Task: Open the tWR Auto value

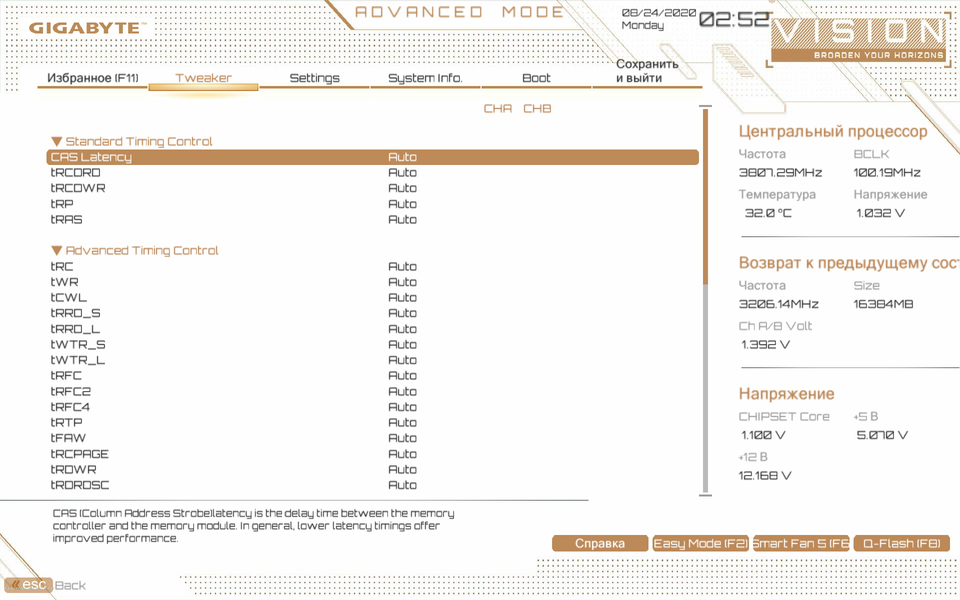Action: 402,282
